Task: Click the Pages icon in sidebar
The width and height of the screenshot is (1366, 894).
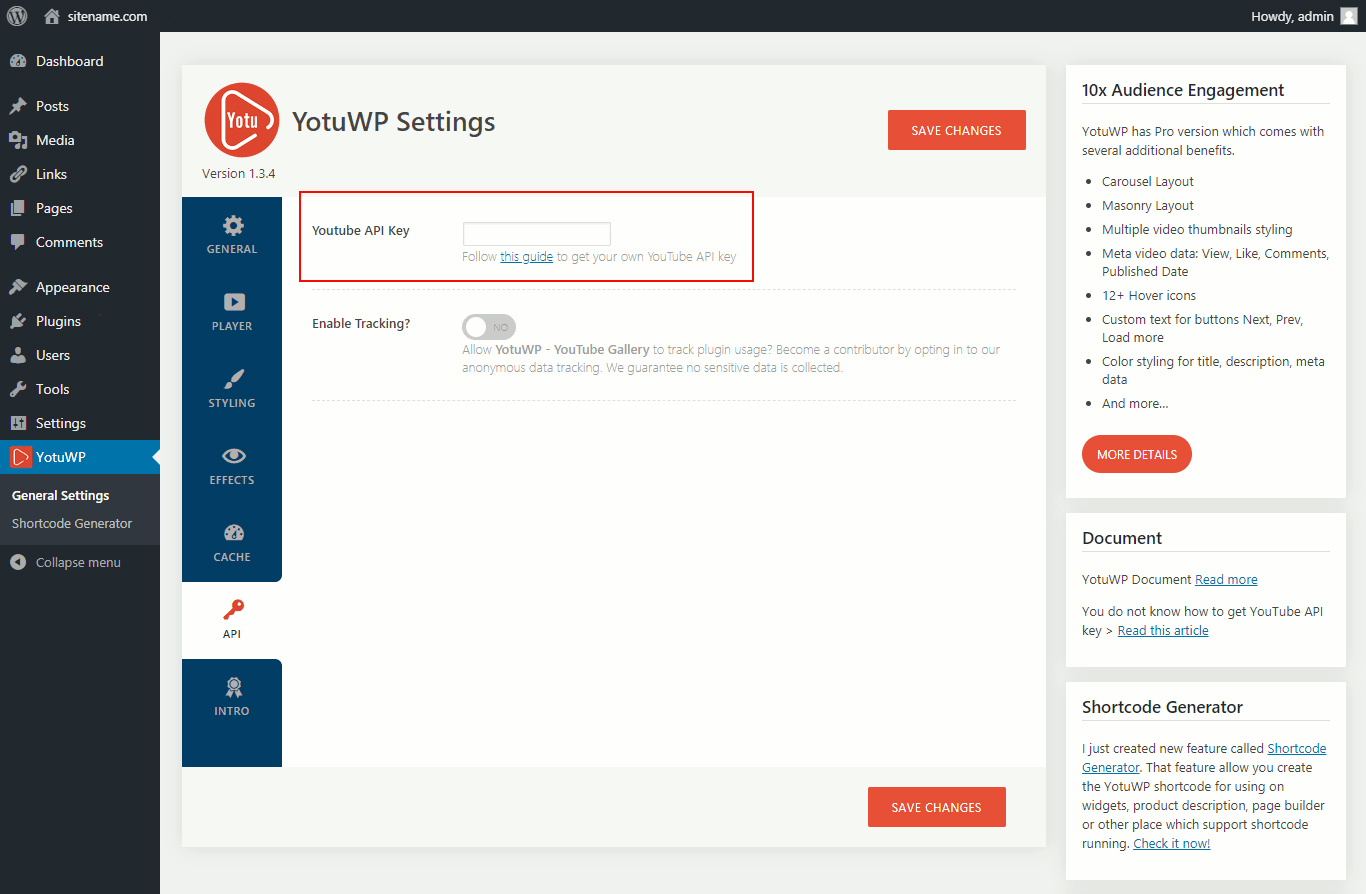Action: (18, 208)
